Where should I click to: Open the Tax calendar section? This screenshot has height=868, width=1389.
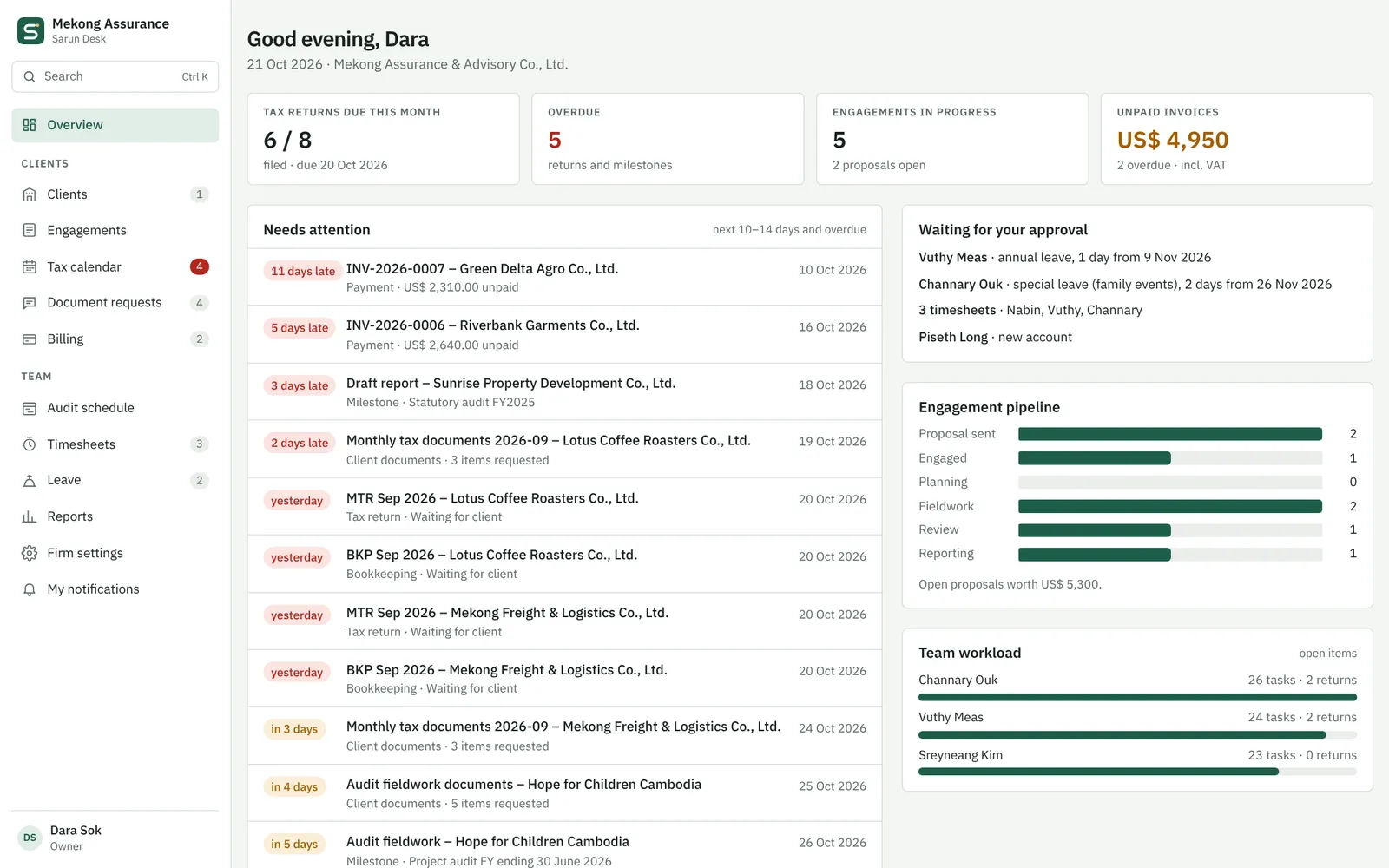[x=115, y=266]
